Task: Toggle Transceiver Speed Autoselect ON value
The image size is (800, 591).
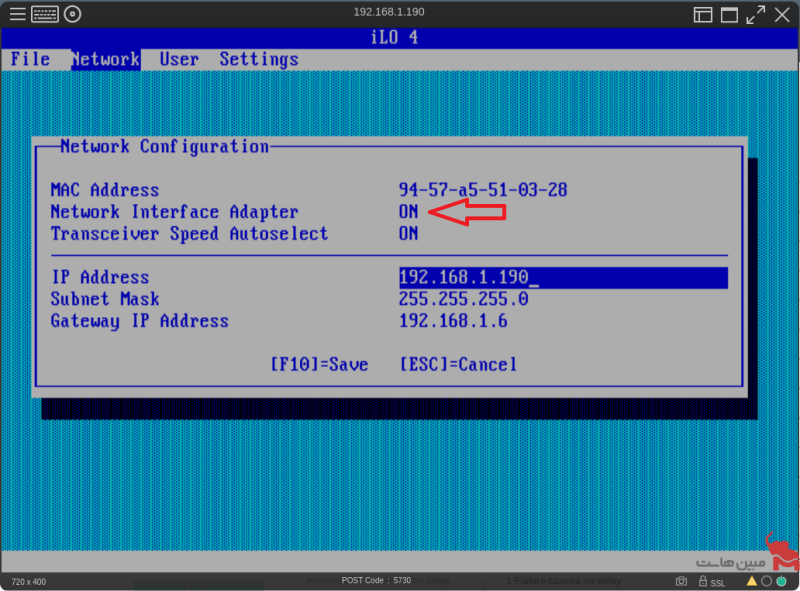Action: (x=408, y=233)
